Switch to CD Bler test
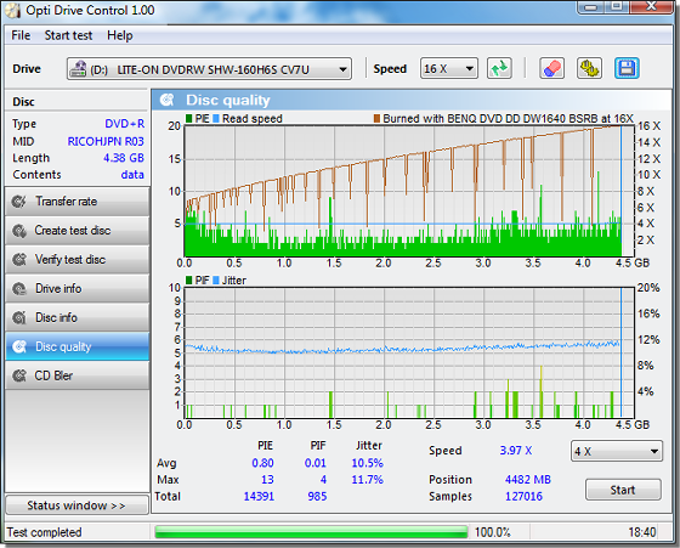The height and width of the screenshot is (548, 680). click(77, 376)
